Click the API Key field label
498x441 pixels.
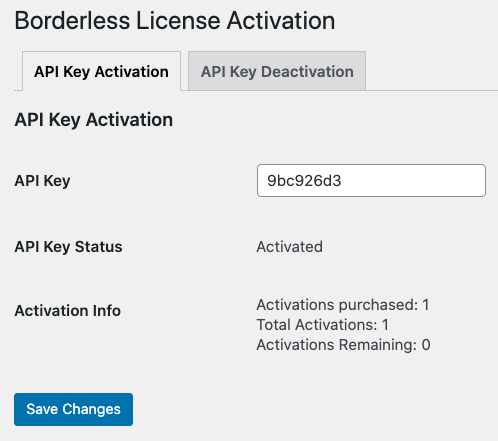(42, 181)
